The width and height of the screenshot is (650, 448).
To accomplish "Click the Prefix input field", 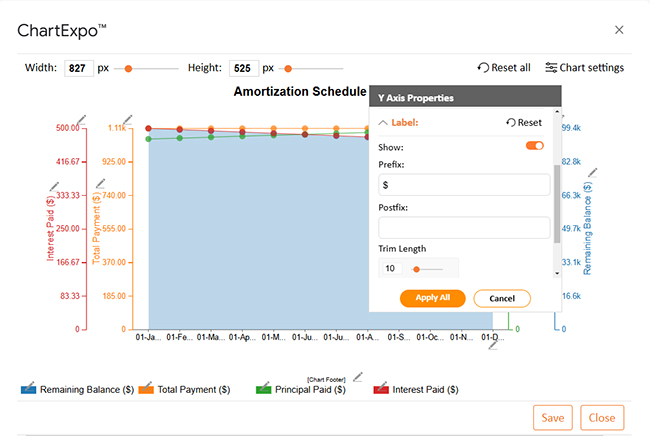I will tap(464, 185).
